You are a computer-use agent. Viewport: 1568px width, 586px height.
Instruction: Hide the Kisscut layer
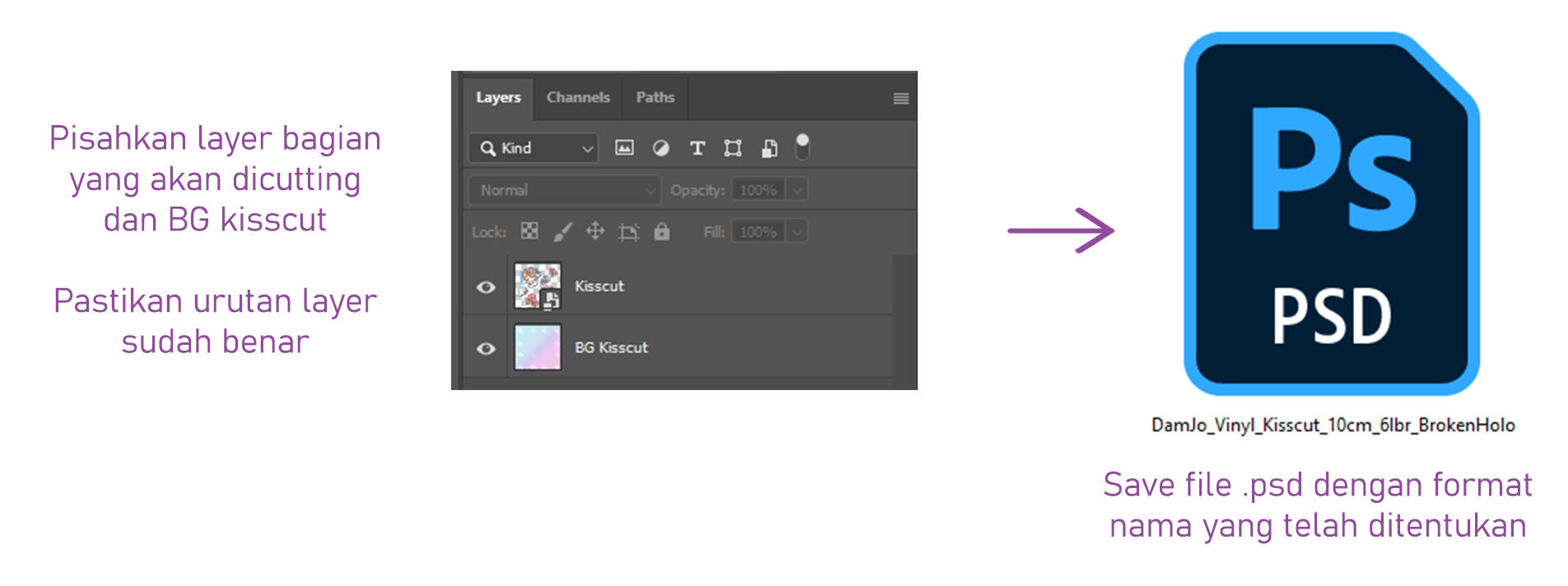tap(486, 287)
